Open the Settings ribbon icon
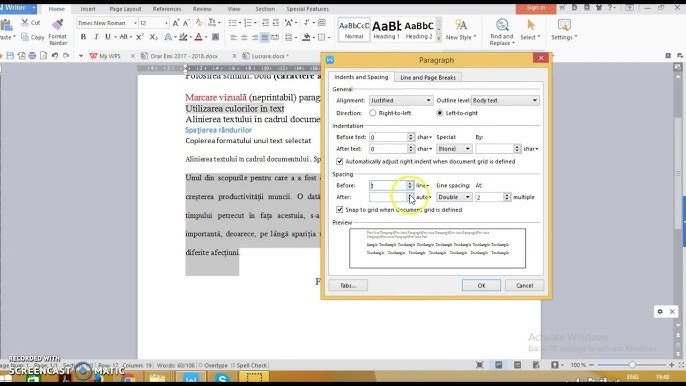This screenshot has height=386, width=686. (x=564, y=29)
